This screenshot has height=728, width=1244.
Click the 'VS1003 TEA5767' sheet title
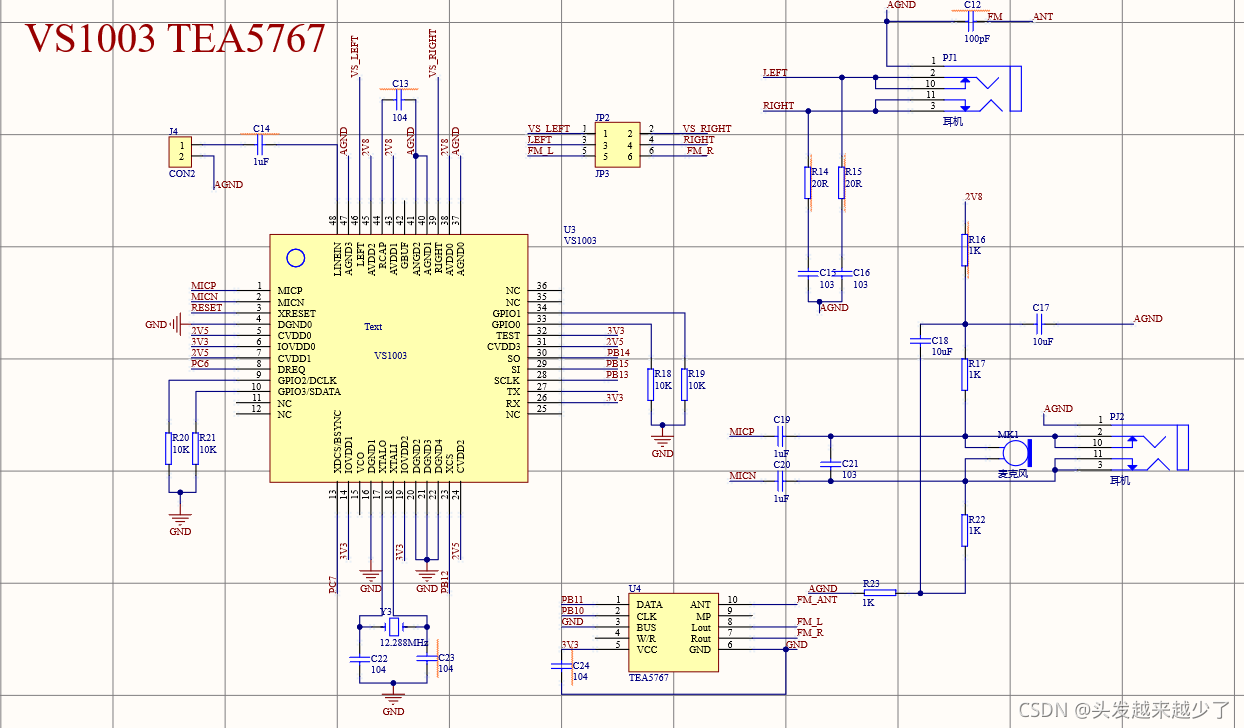tap(175, 38)
